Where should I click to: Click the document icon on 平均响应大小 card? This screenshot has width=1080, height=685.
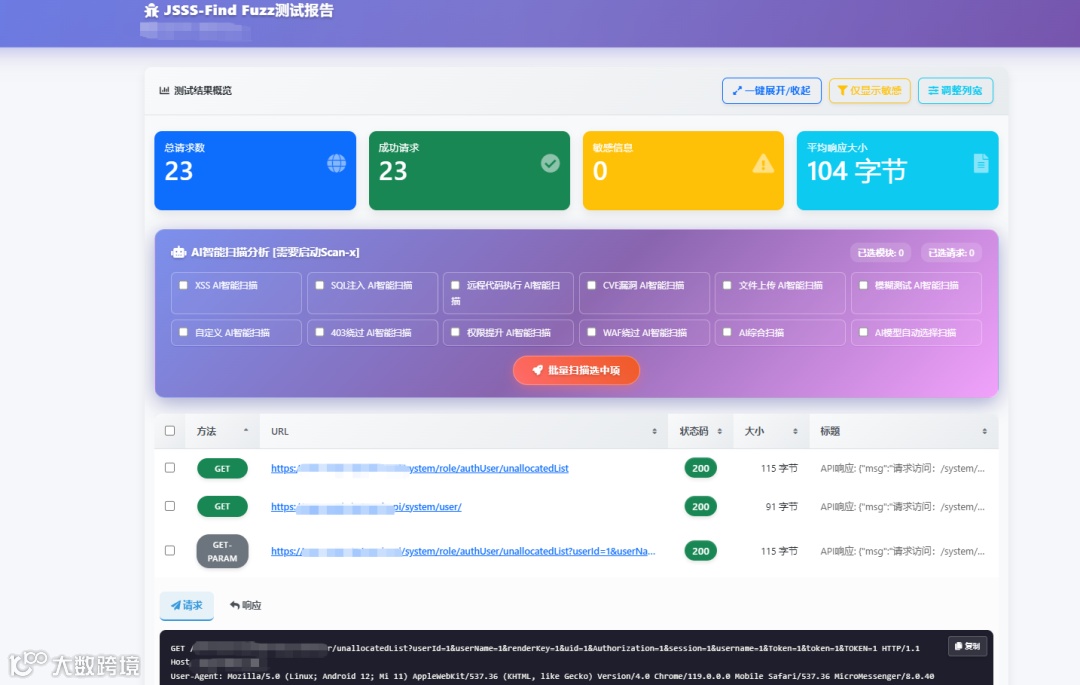click(981, 163)
